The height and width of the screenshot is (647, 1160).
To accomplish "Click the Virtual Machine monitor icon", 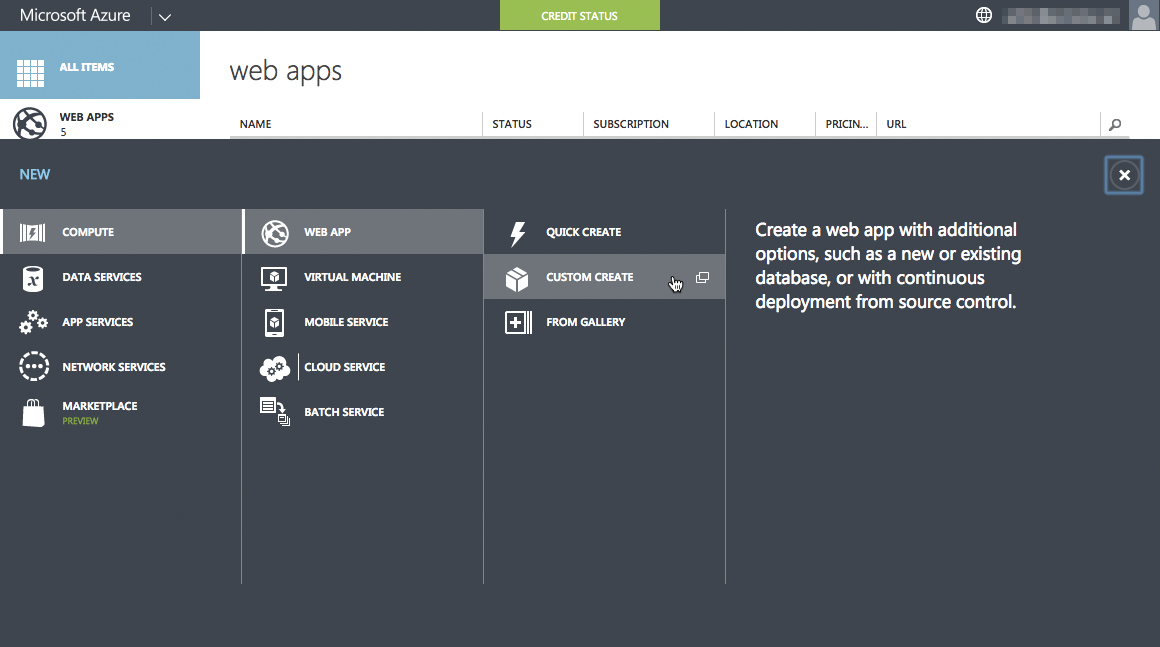I will pyautogui.click(x=274, y=279).
